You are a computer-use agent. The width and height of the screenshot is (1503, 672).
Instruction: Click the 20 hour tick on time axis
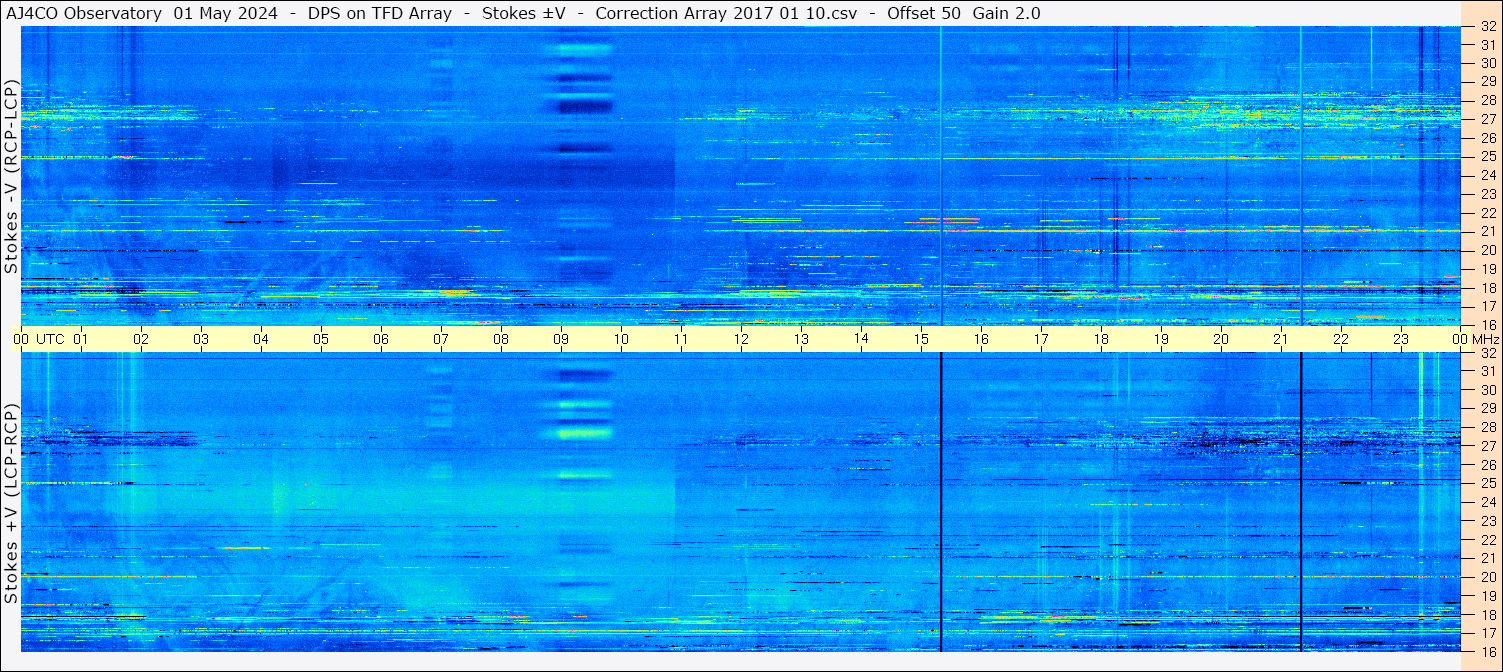click(x=1221, y=339)
